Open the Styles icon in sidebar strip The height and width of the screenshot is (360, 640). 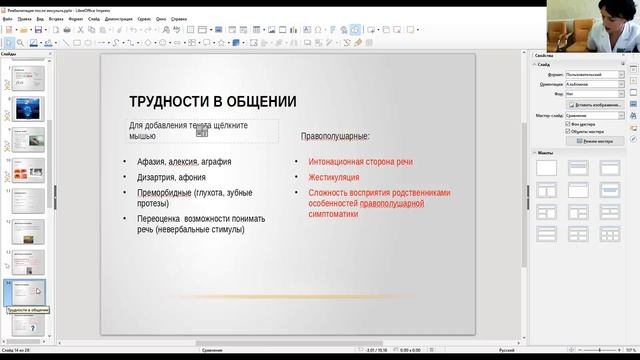(x=633, y=116)
